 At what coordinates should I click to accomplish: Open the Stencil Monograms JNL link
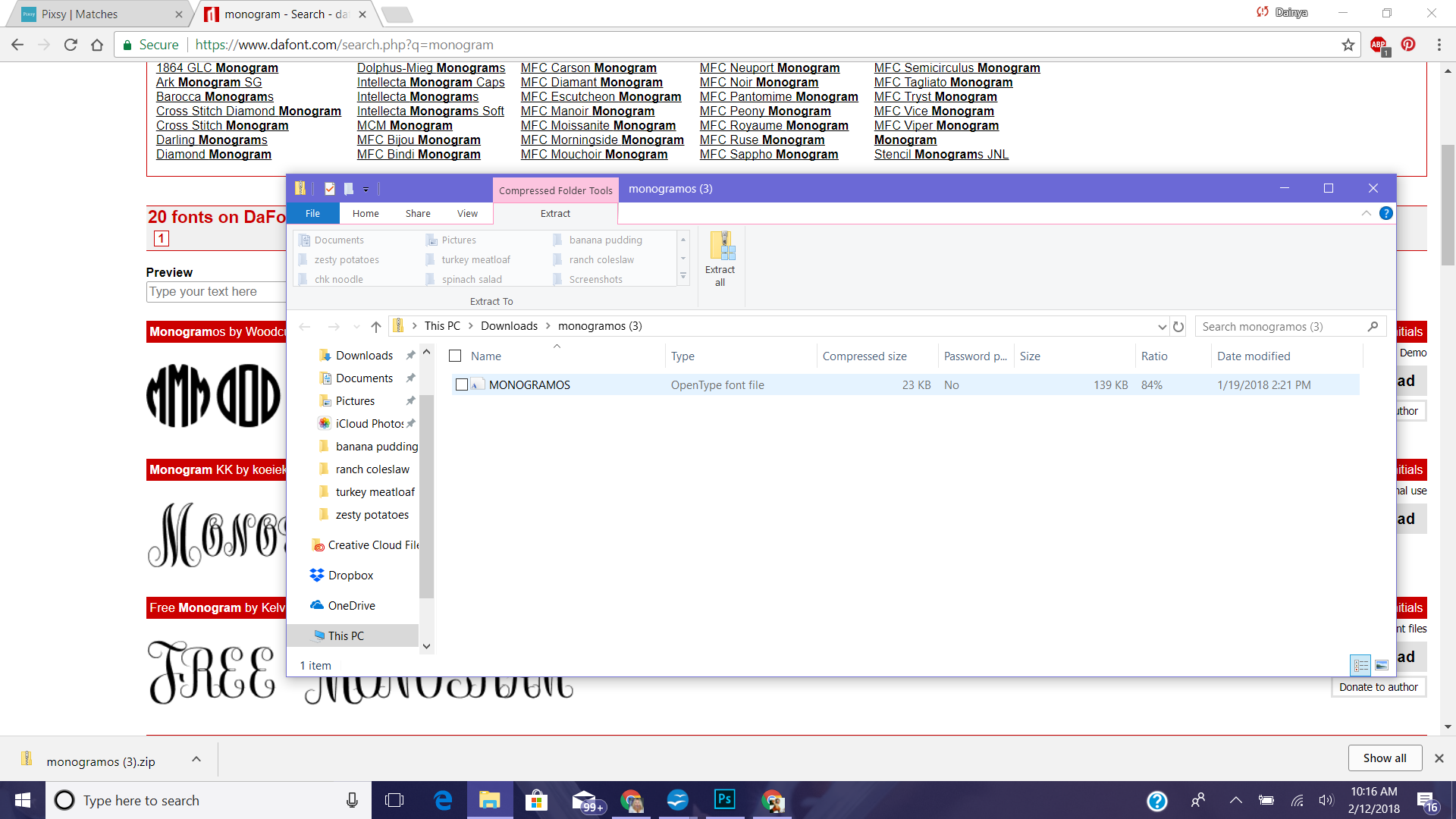(x=941, y=154)
